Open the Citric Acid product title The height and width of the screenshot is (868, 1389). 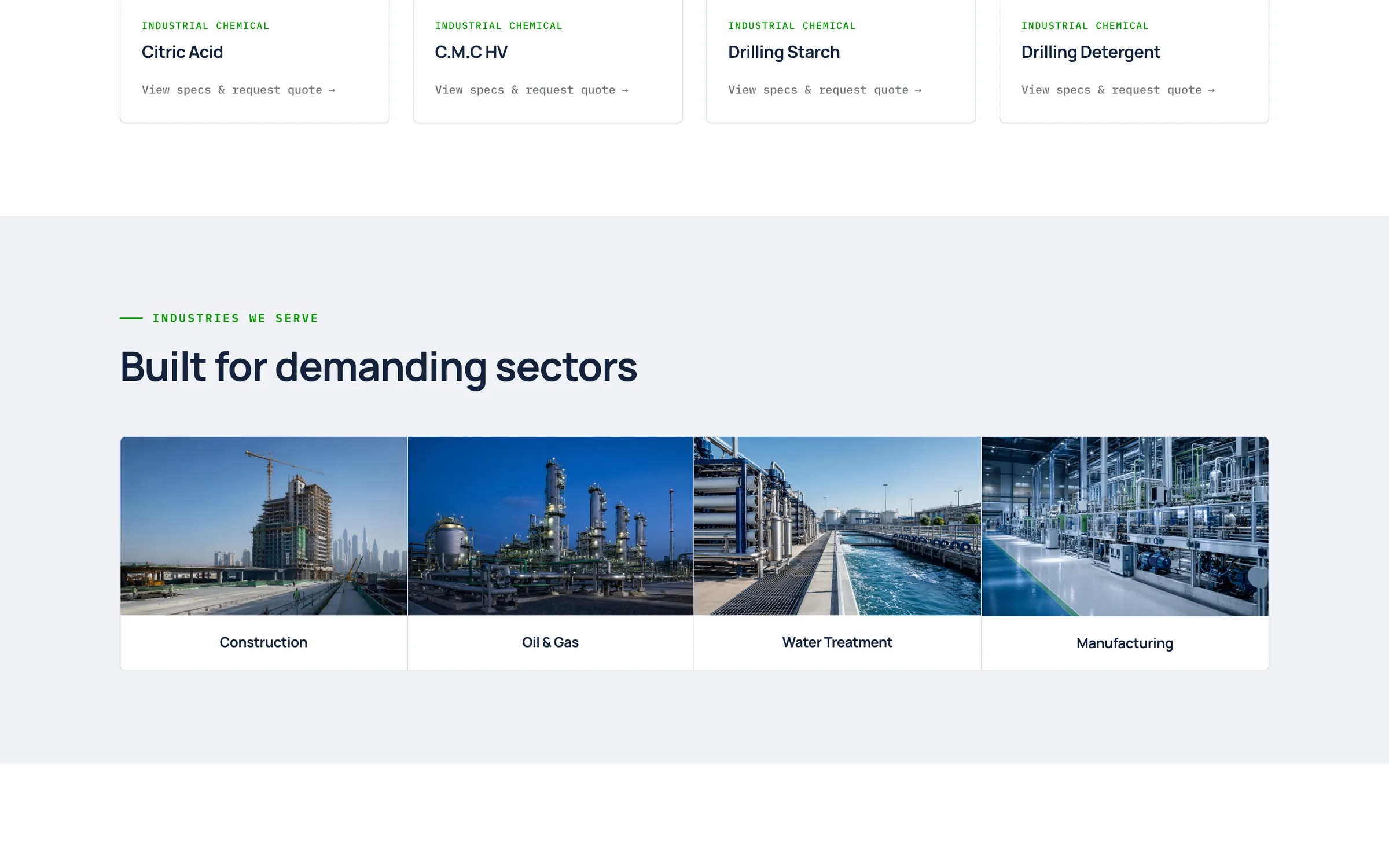click(182, 52)
